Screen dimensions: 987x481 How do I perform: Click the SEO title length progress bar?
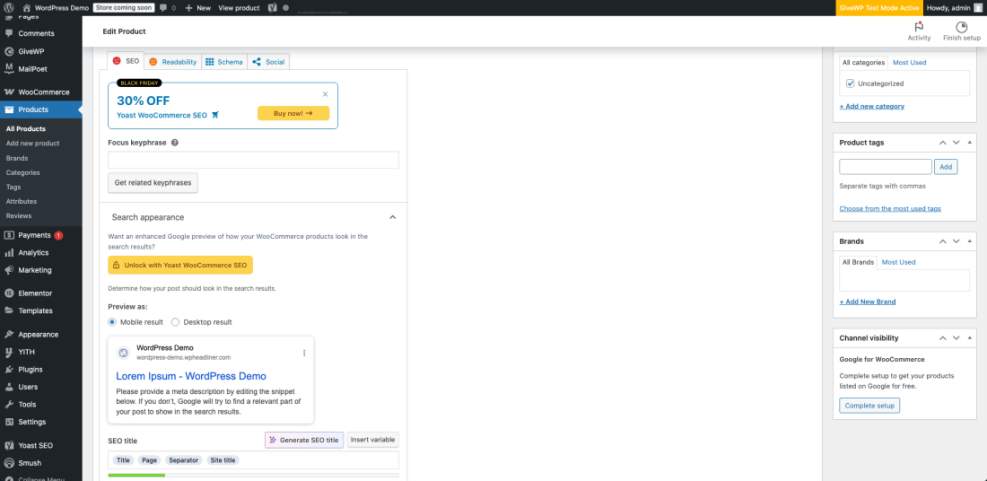coord(253,475)
